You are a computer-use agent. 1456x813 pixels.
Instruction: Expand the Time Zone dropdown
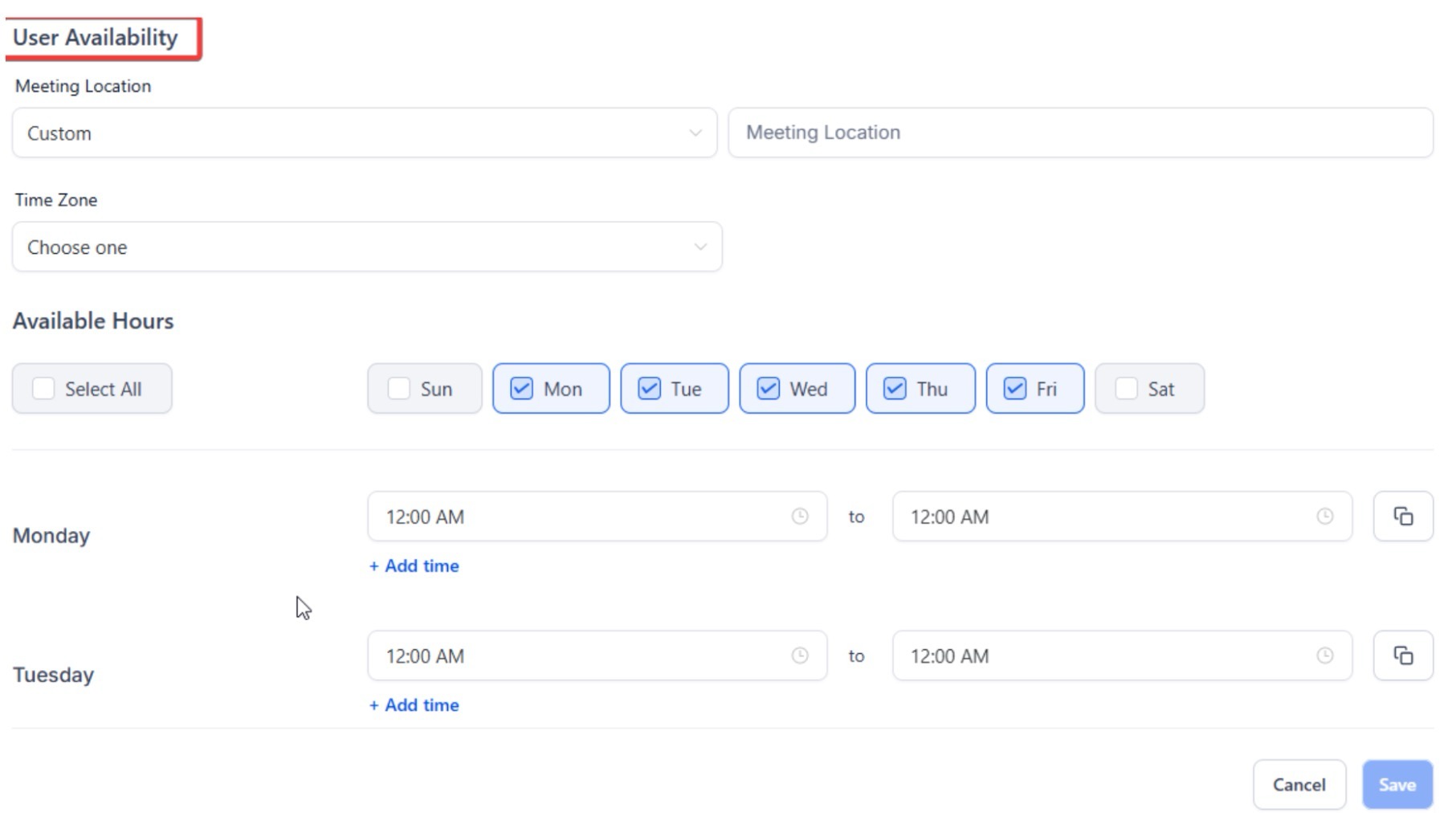(366, 247)
